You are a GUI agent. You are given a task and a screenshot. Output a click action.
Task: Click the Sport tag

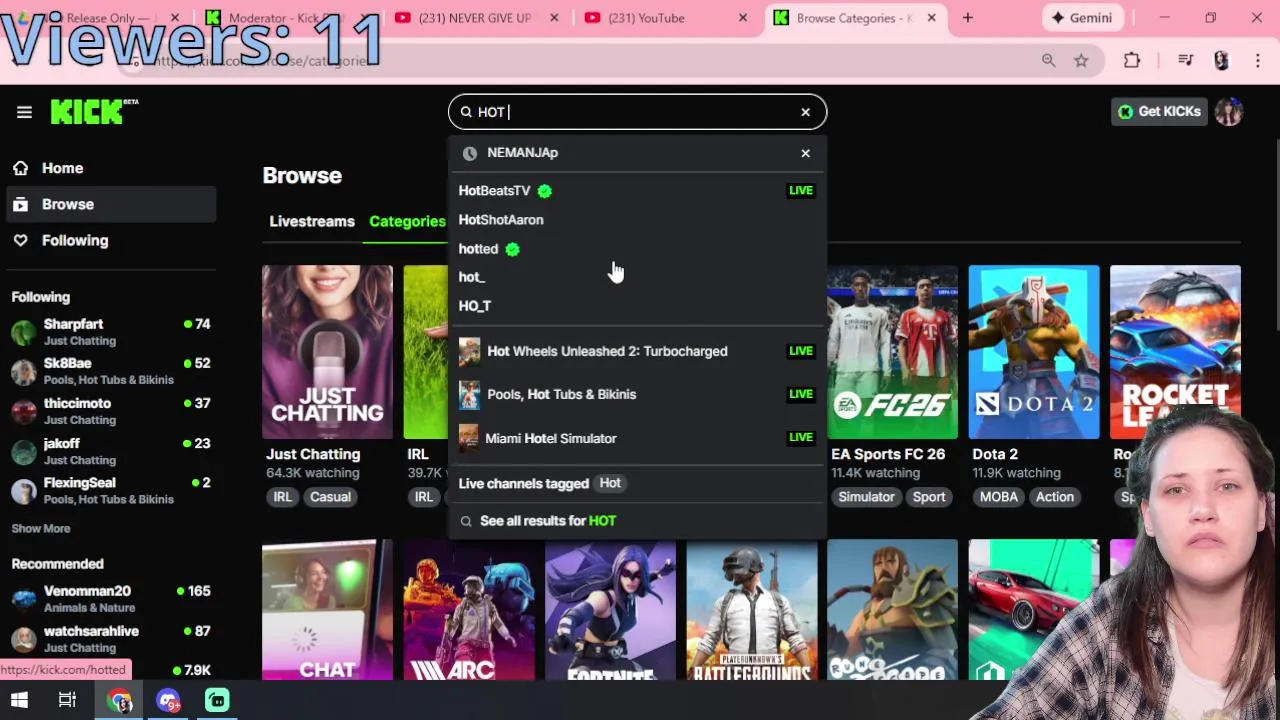pyautogui.click(x=928, y=497)
